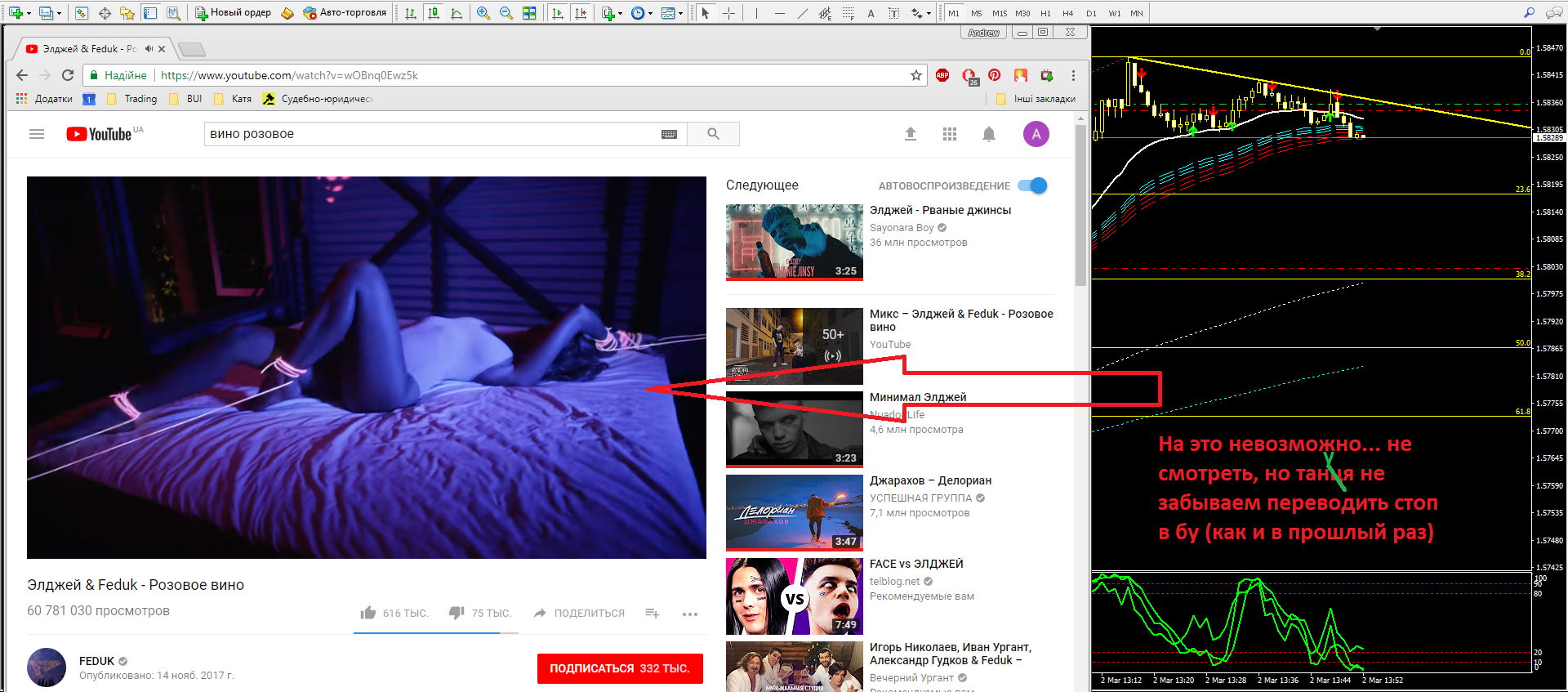
Task: Open purple account avatar menu
Action: coord(1036,134)
